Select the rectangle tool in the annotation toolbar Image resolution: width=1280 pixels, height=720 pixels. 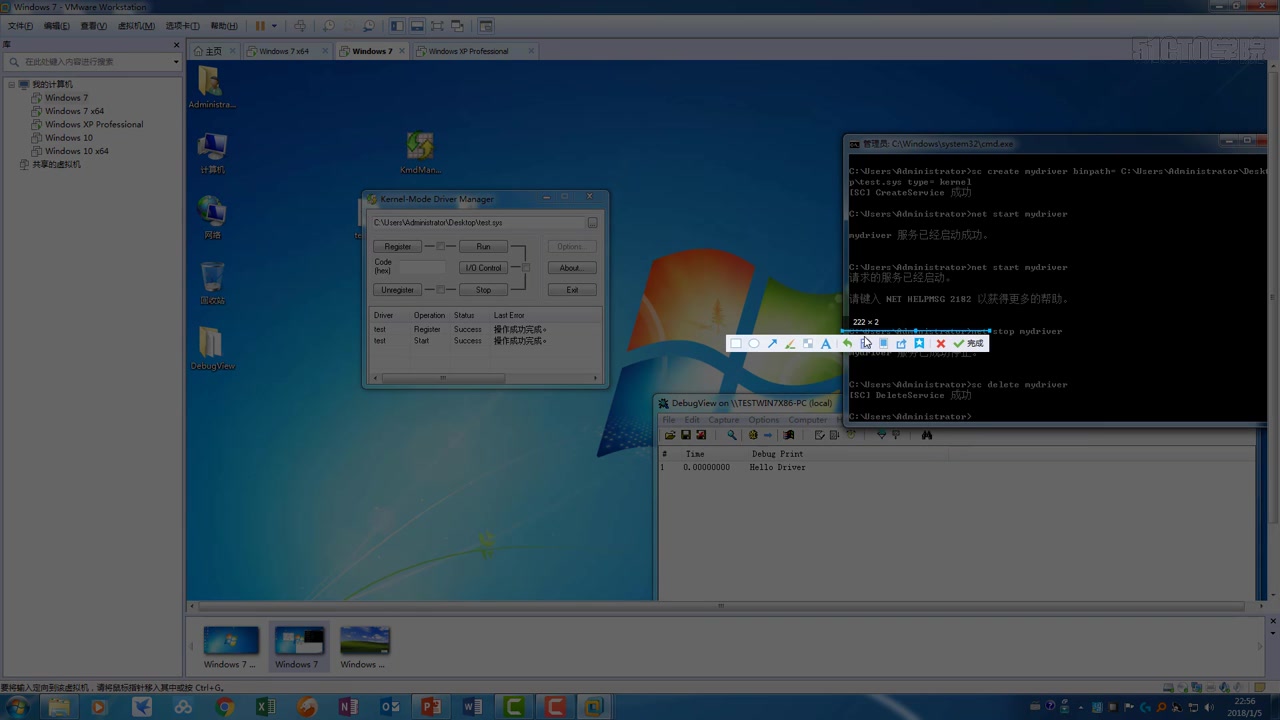pos(736,343)
